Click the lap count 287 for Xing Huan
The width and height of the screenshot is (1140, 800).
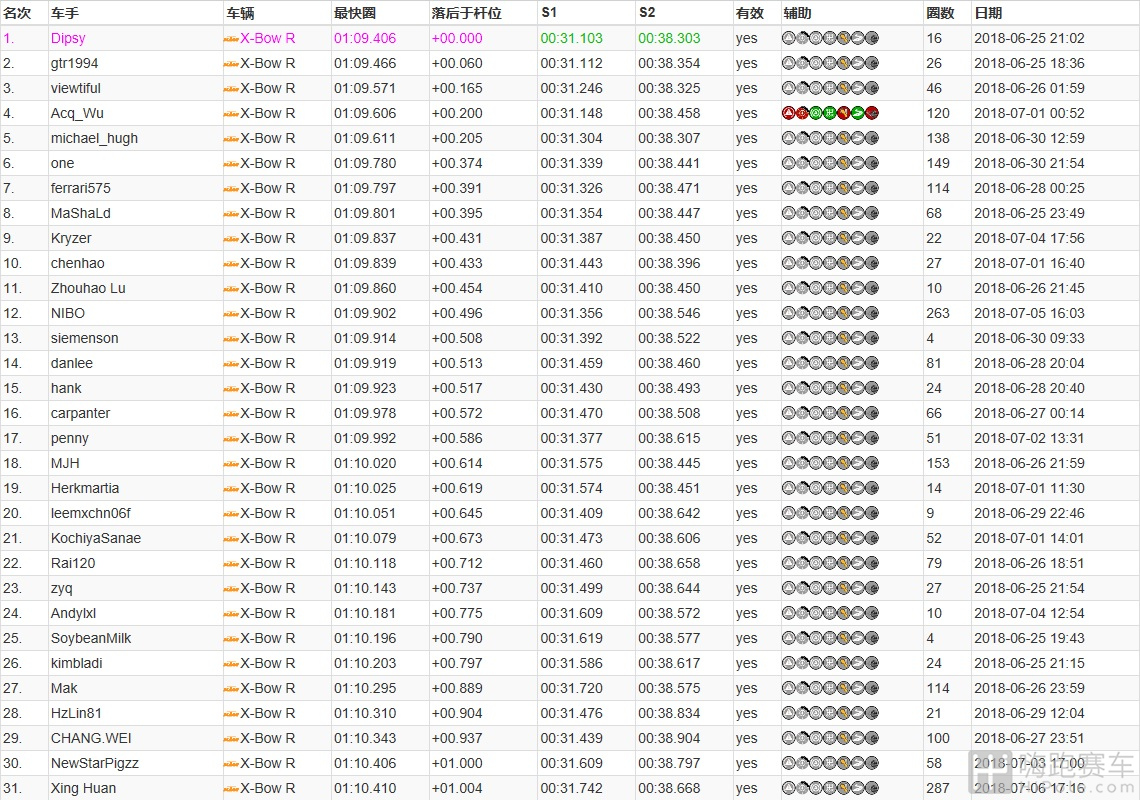click(938, 788)
